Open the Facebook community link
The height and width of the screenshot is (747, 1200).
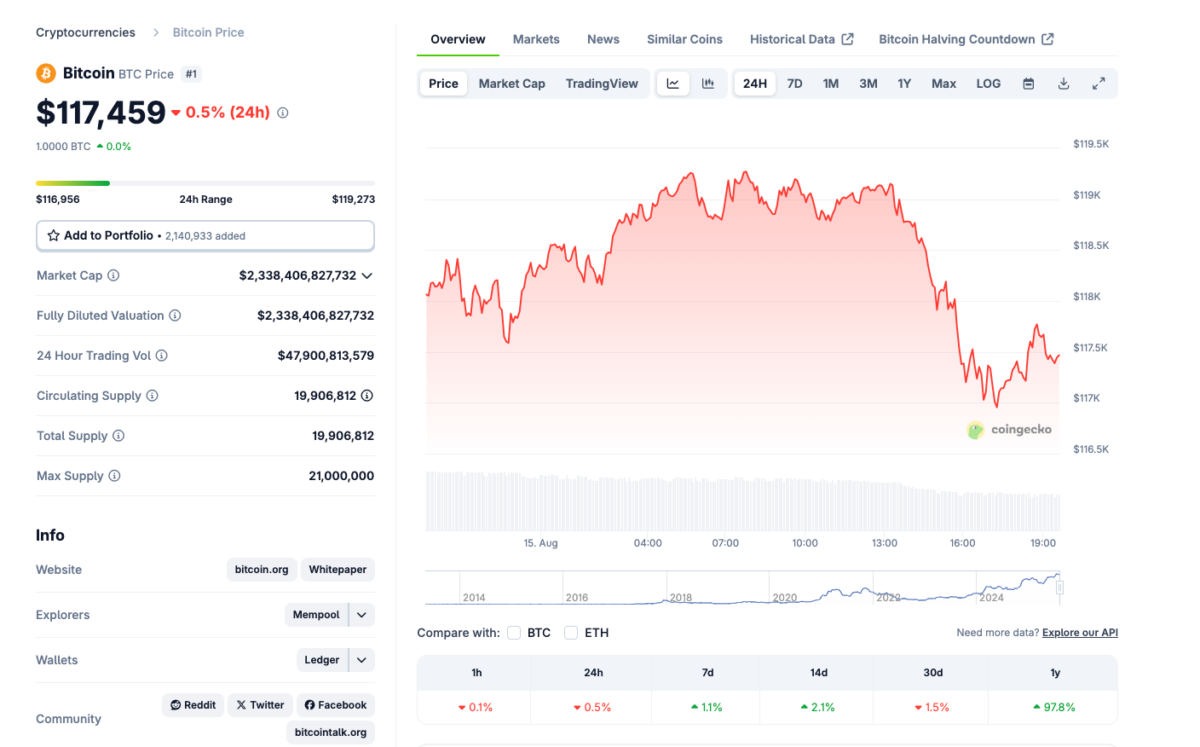point(335,705)
